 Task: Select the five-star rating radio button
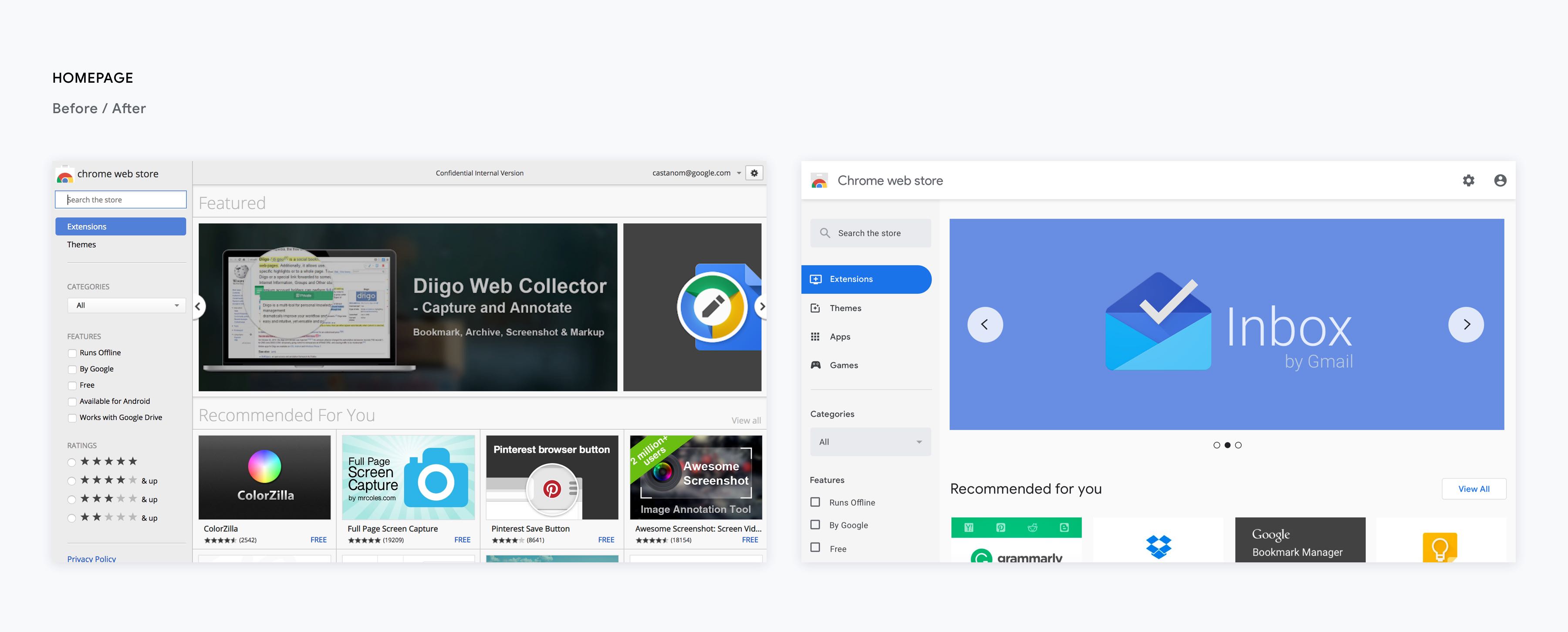[x=72, y=462]
